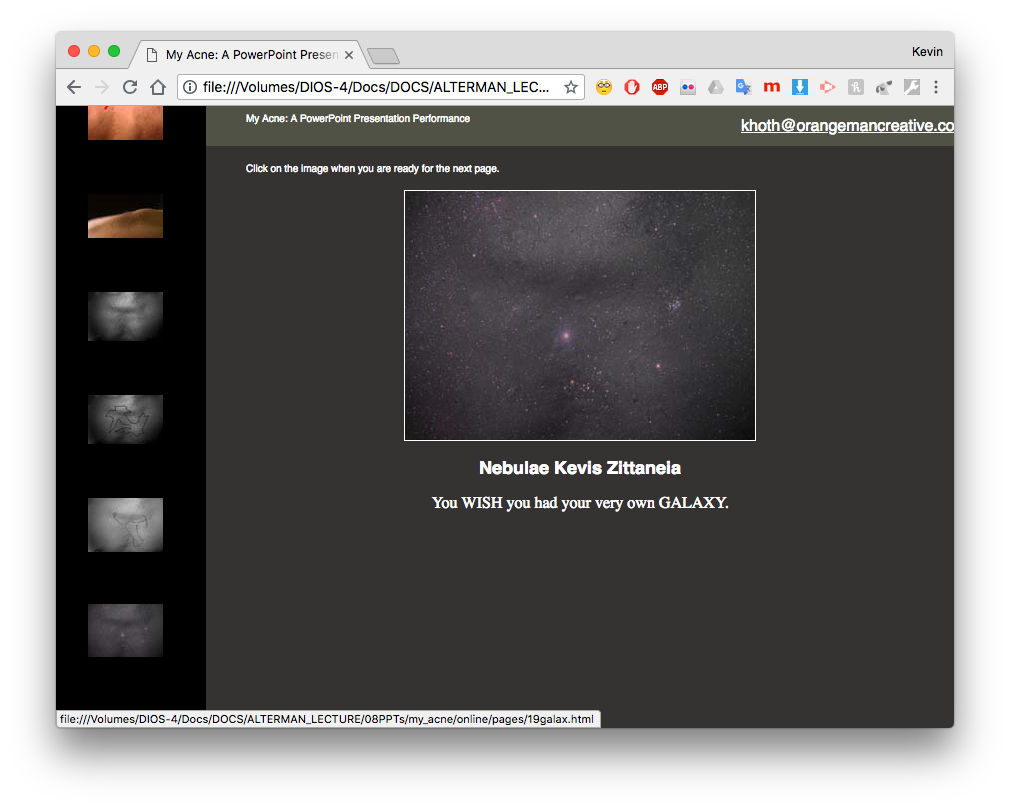Open the Opera-style red O extension

[x=632, y=87]
